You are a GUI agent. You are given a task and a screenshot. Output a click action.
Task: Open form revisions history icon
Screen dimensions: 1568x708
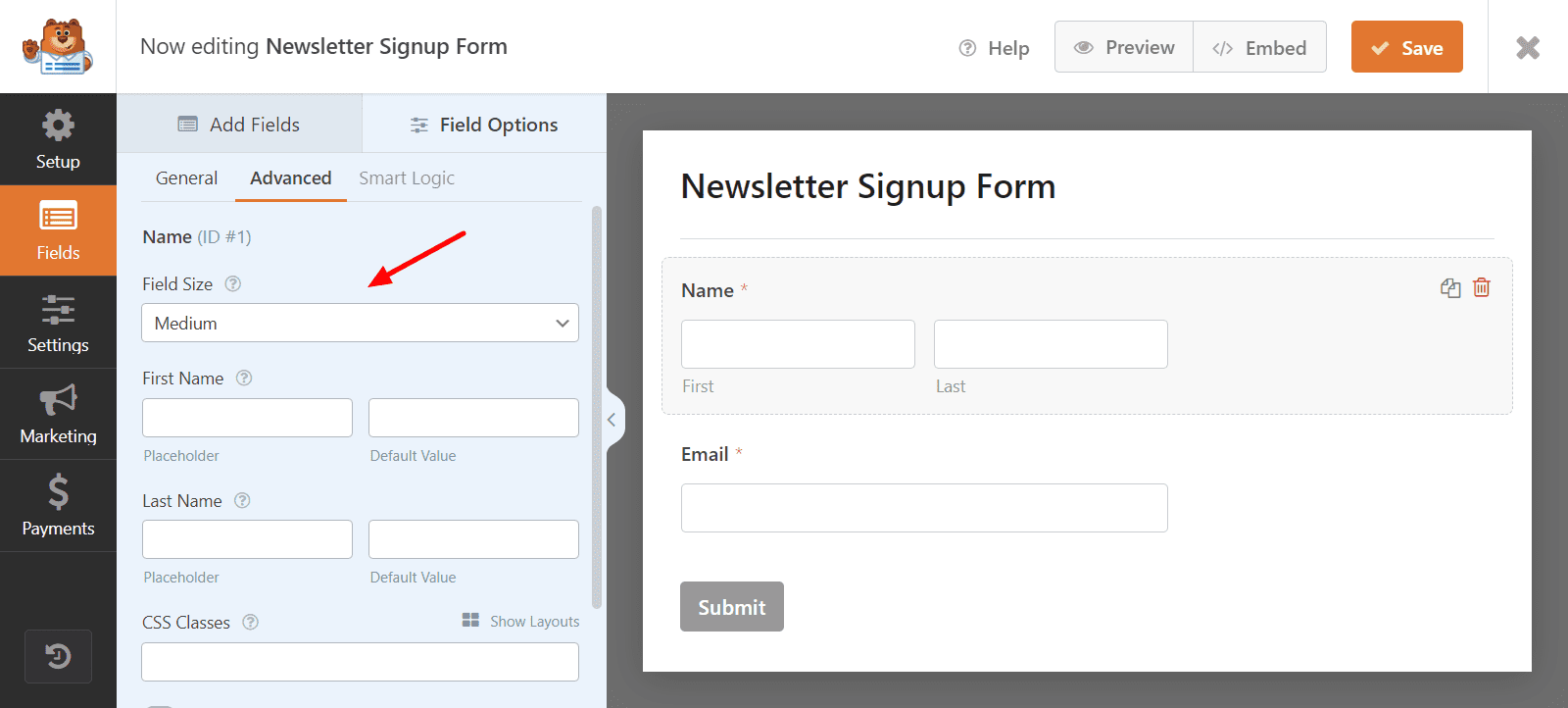pyautogui.click(x=58, y=656)
